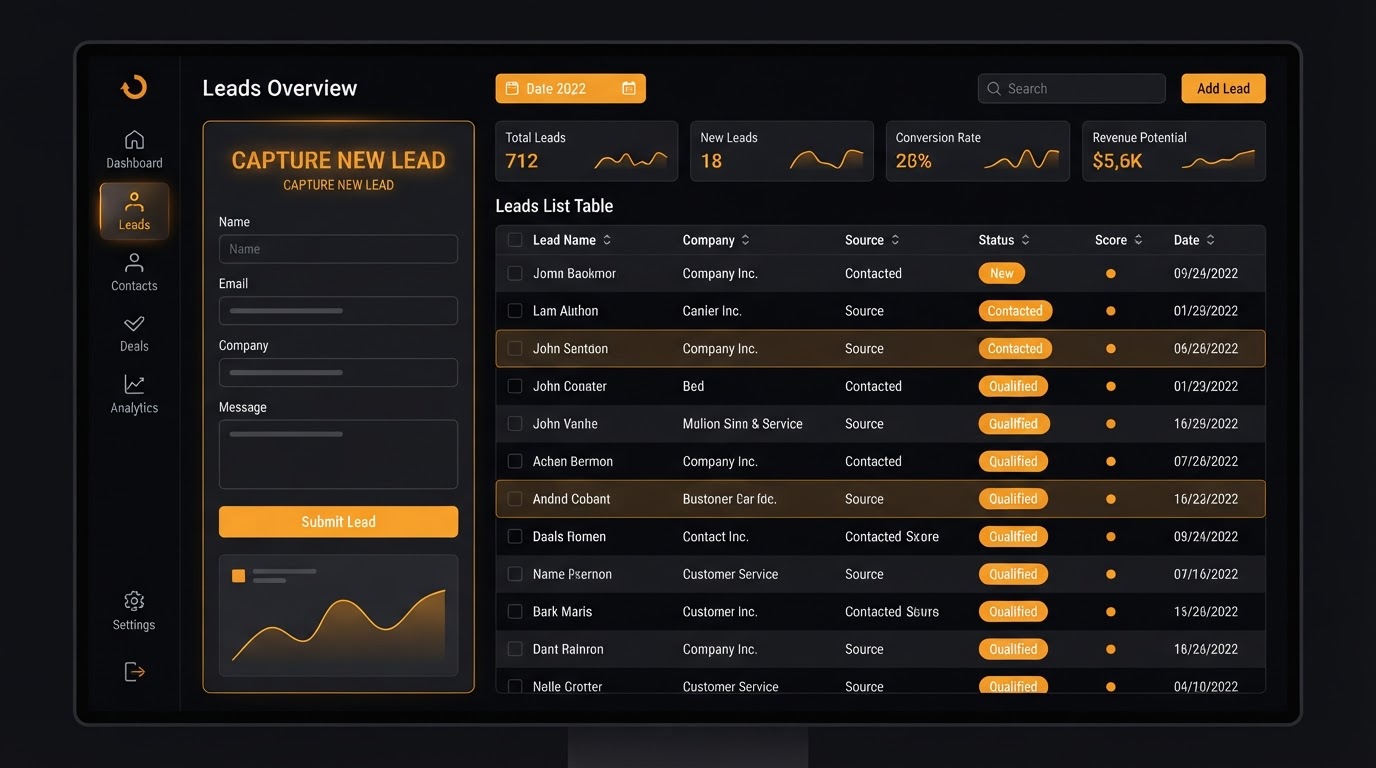Click the score dot for Dant Ralnron

point(1111,649)
